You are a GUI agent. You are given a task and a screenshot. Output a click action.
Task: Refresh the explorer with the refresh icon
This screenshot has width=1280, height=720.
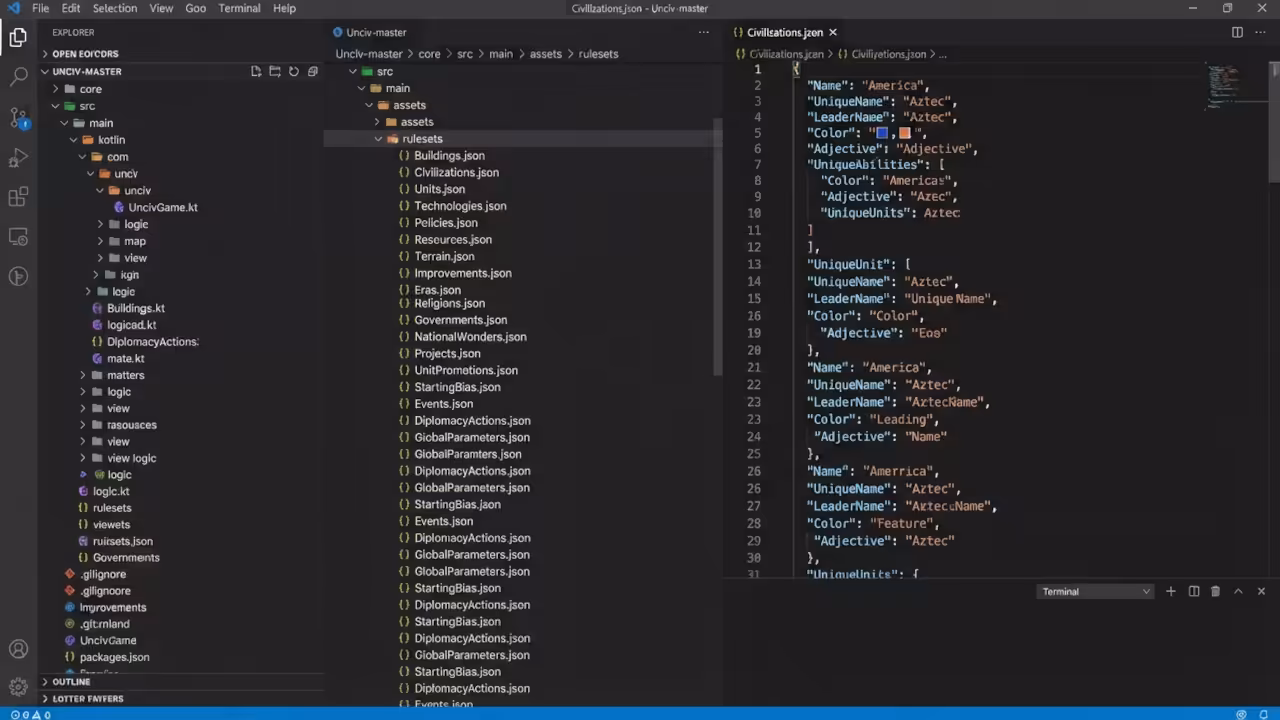click(294, 72)
